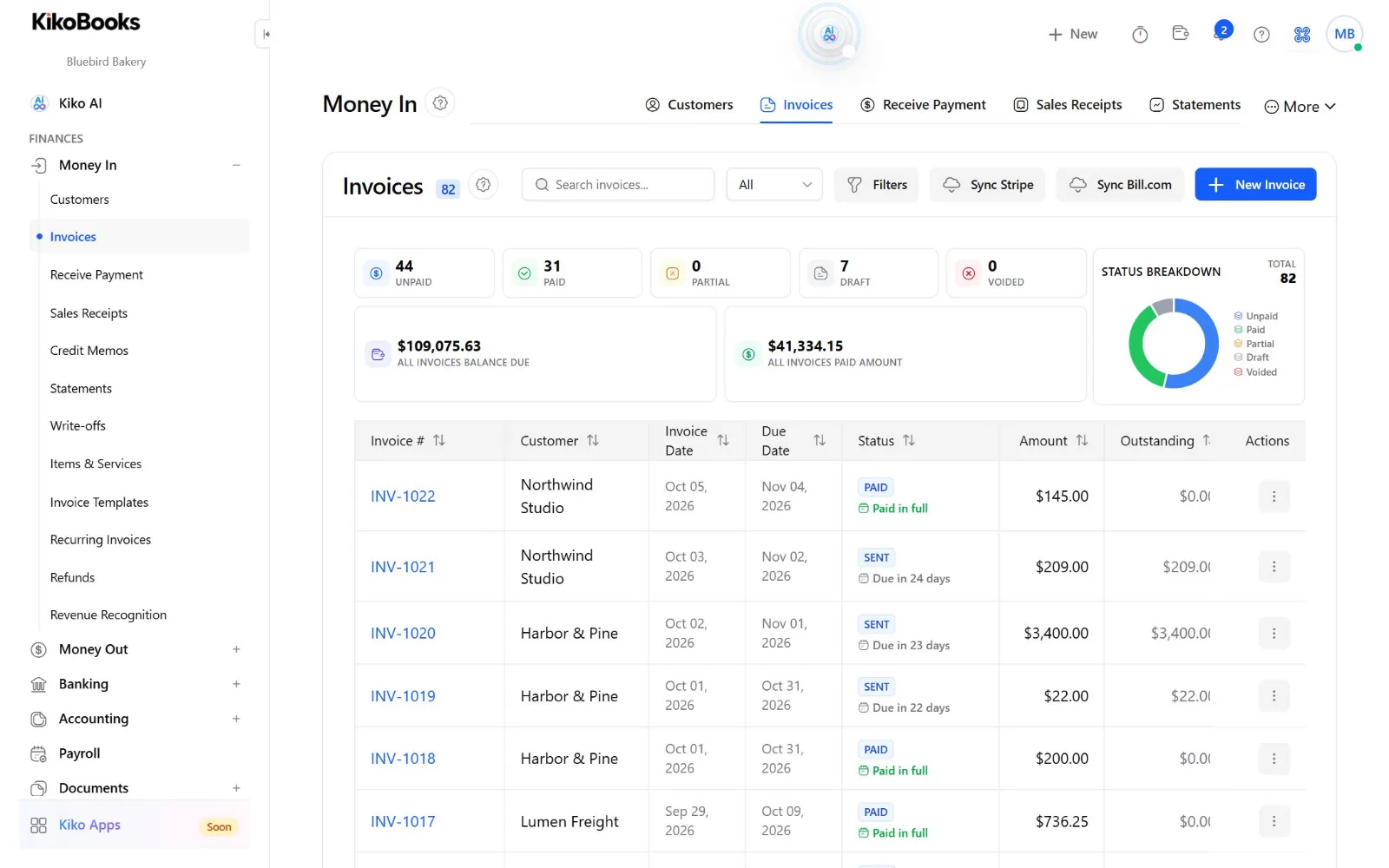Viewport: 1389px width, 868px height.
Task: Open the timer icon in top bar
Action: [1140, 35]
